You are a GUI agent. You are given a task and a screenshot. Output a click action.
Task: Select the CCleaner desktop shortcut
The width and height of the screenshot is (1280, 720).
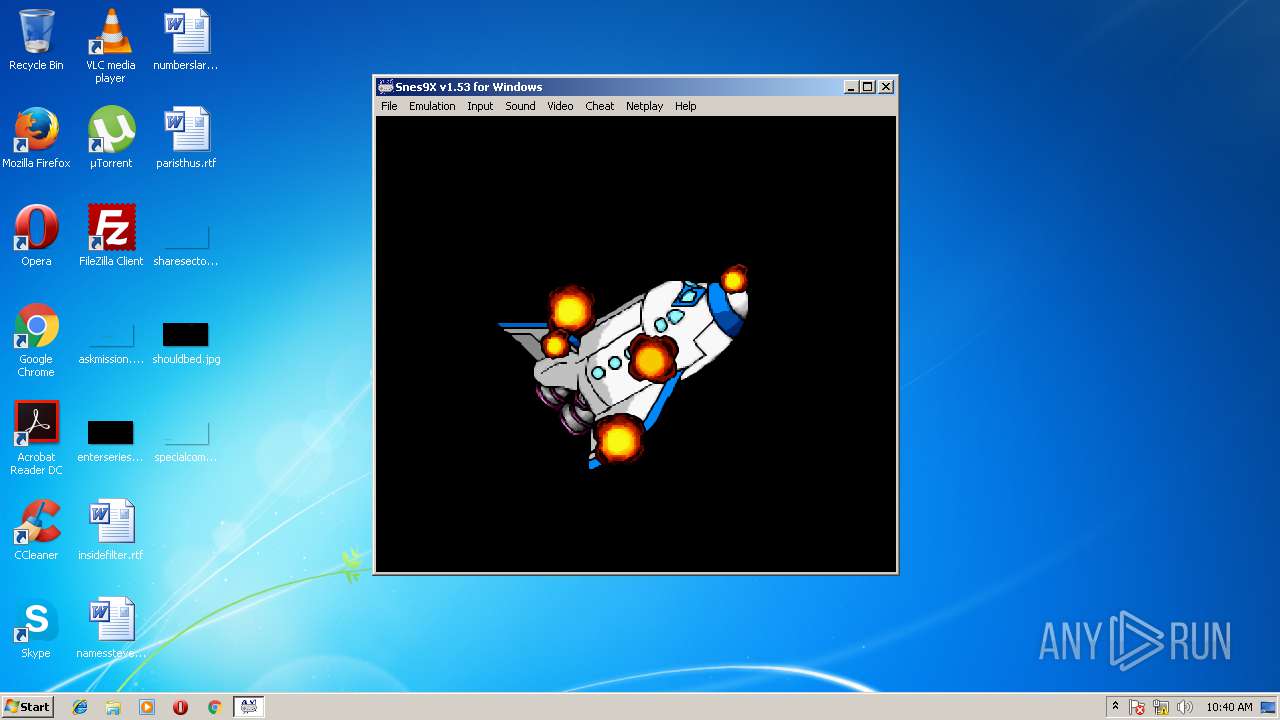coord(36,530)
